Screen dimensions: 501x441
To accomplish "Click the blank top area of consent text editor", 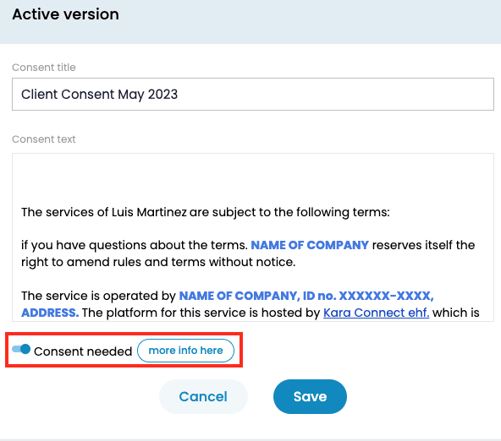I will (x=253, y=177).
